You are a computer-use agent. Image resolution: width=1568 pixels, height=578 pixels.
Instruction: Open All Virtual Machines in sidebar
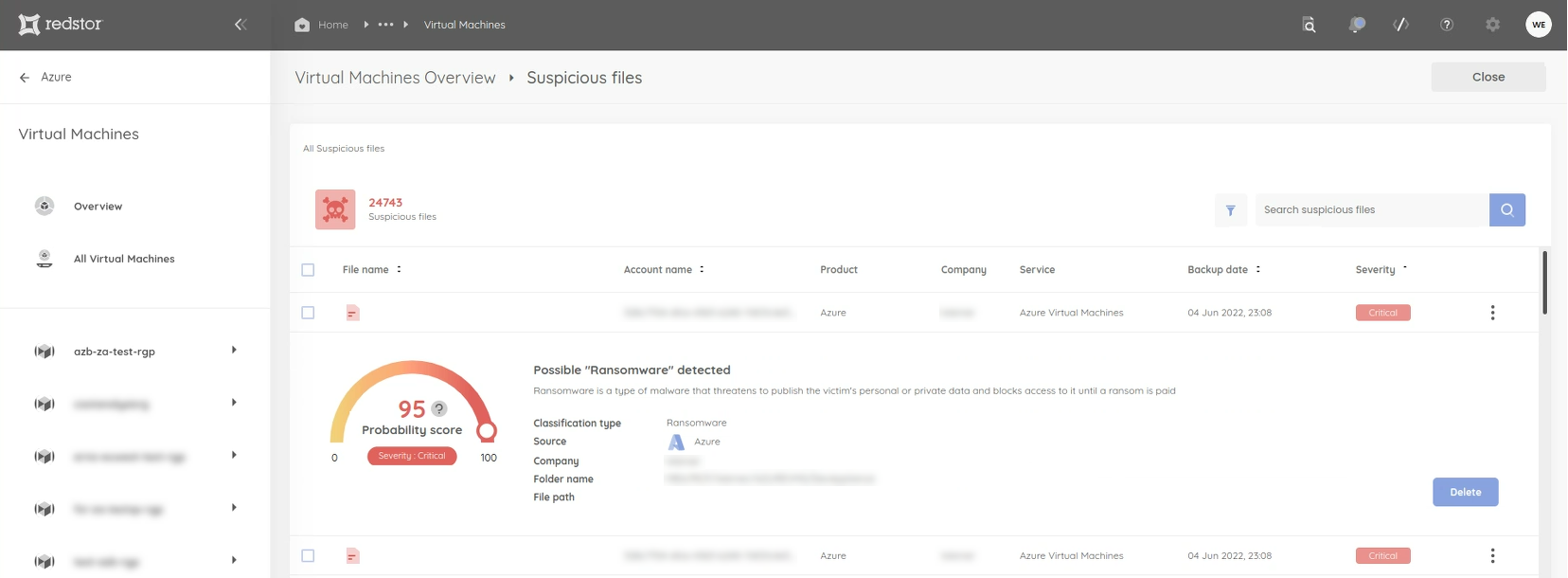[124, 259]
